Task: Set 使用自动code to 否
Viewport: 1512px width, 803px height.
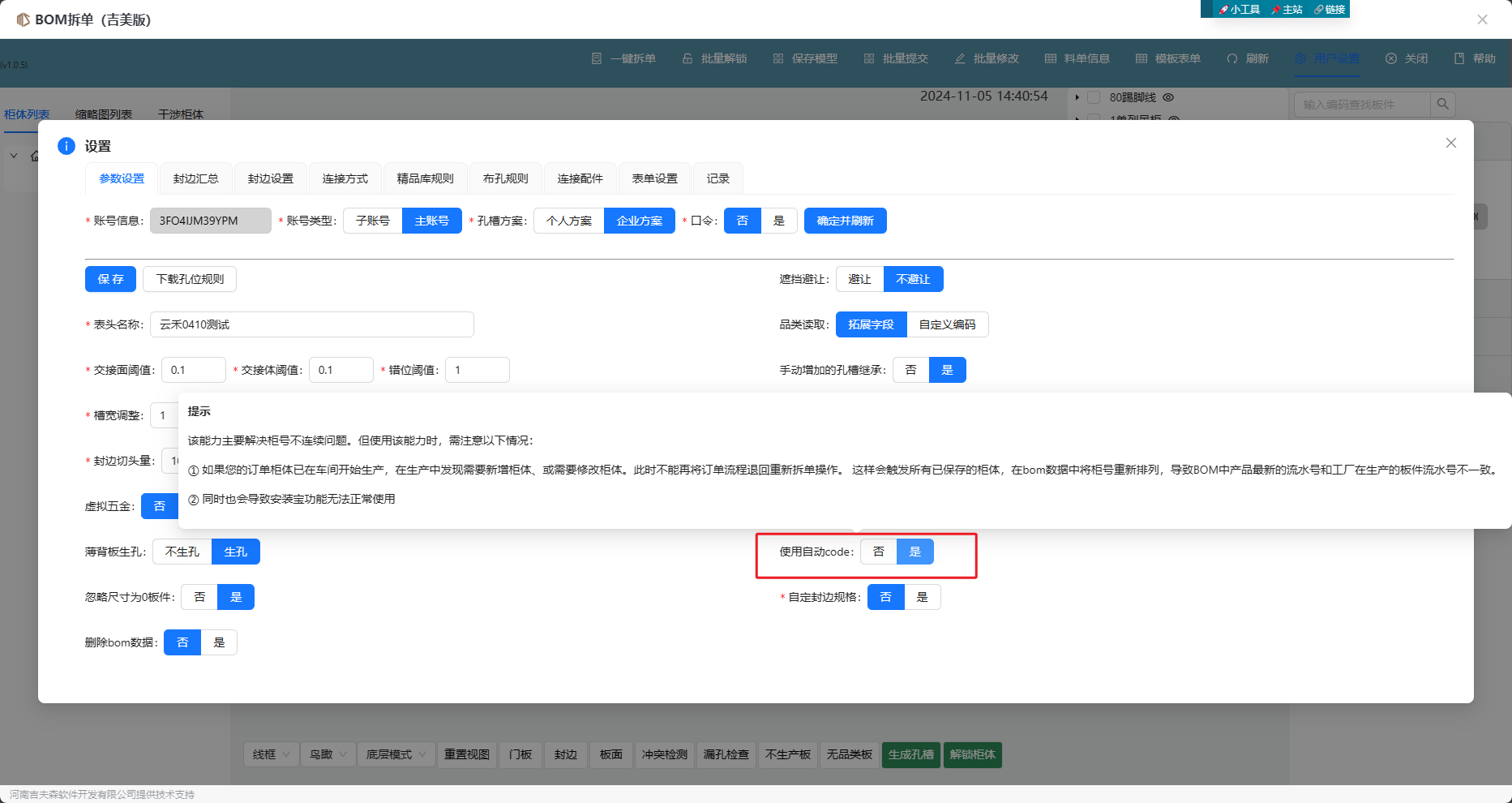Action: [x=879, y=552]
